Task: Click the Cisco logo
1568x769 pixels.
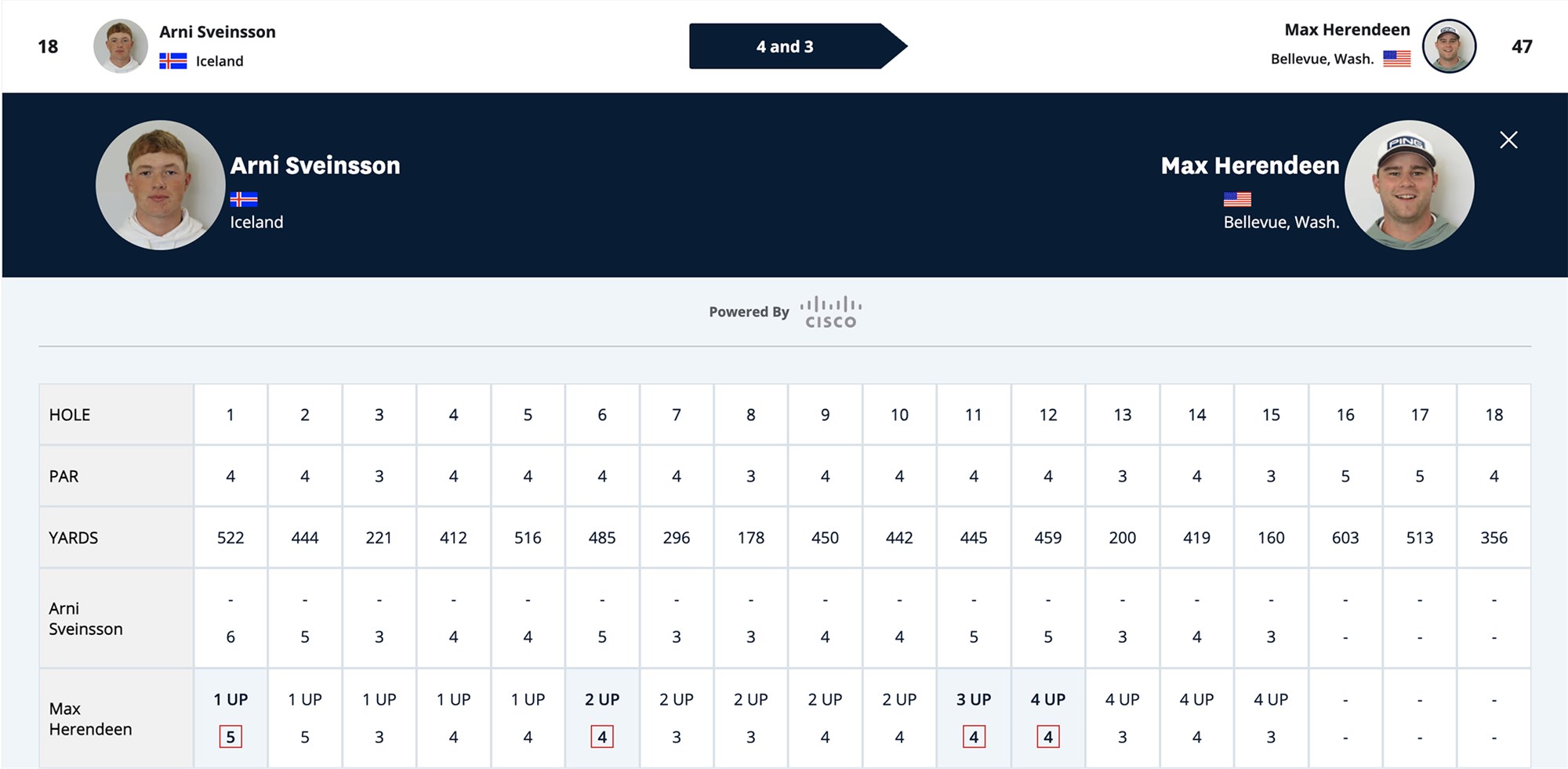Action: coord(831,312)
